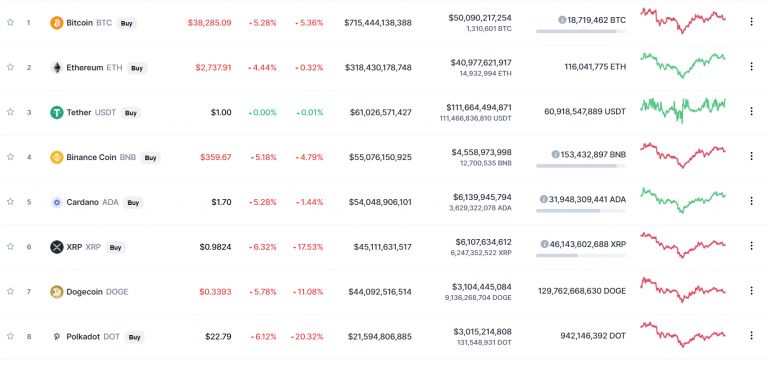Click the Cardano logo icon
Viewport: 768px width, 365px height.
coord(57,202)
